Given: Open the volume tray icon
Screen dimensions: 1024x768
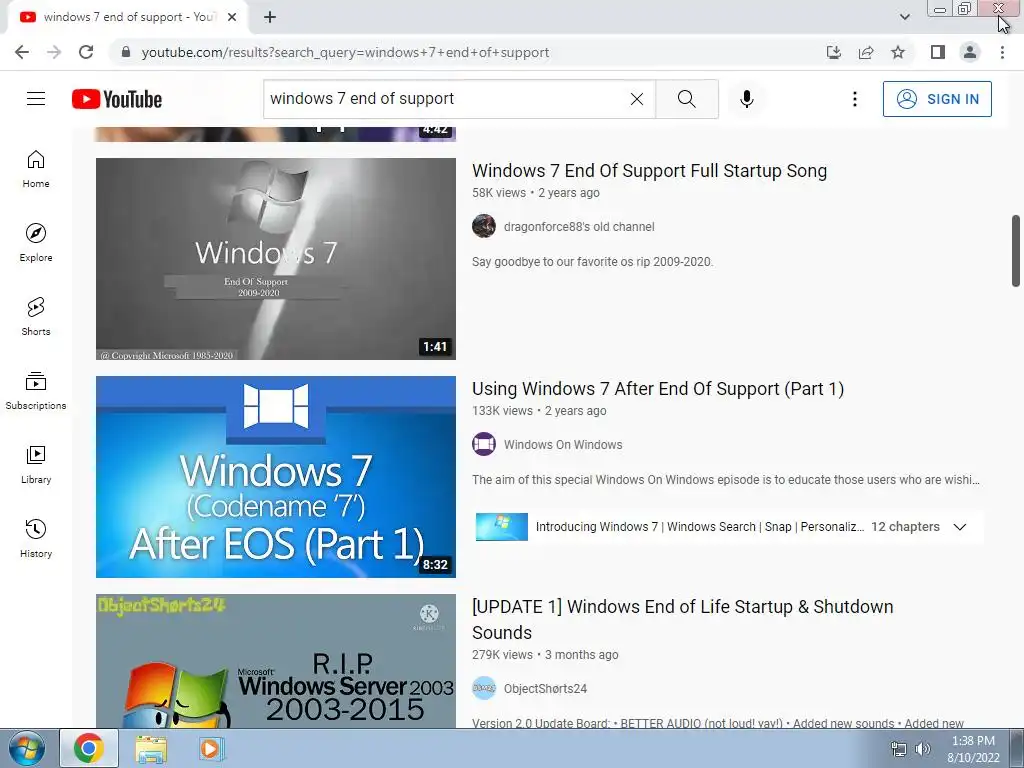Looking at the screenshot, I should coord(923,749).
